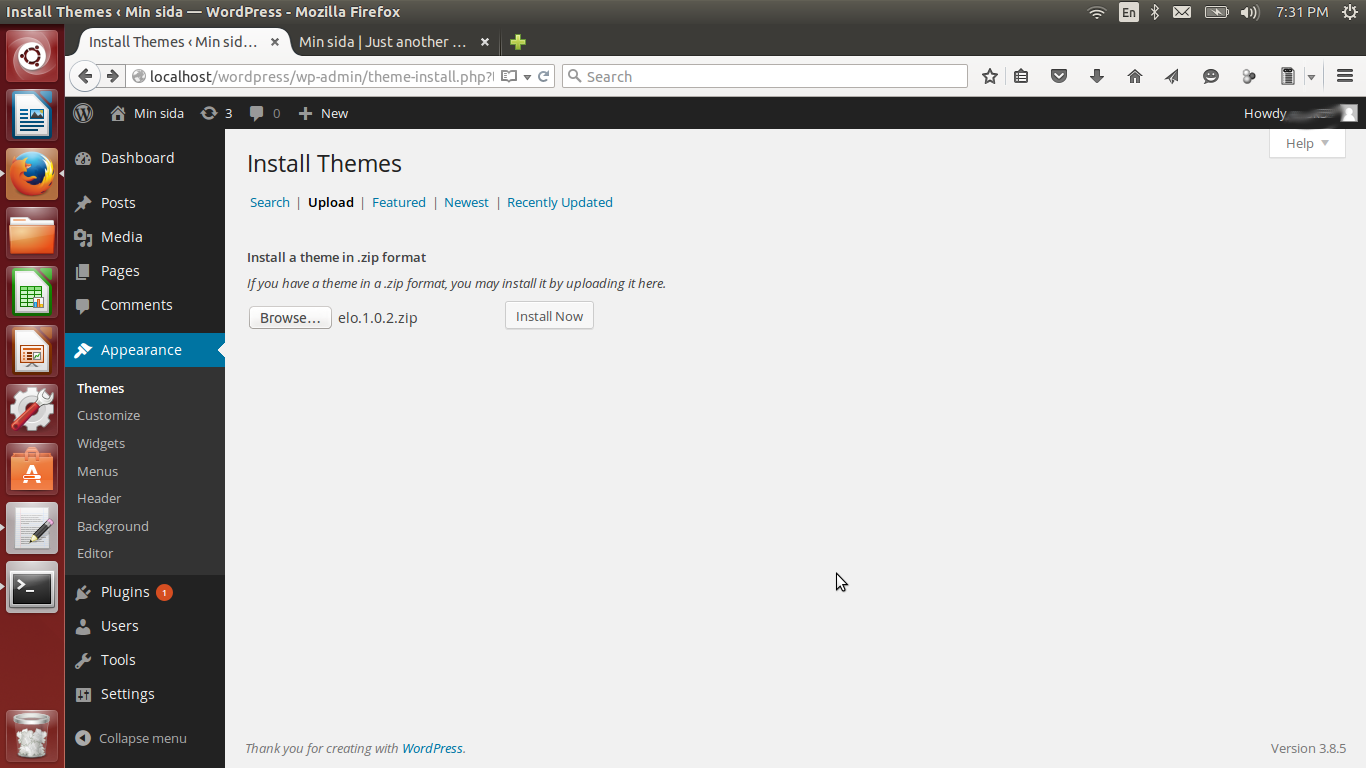
Task: Open the Newest themes tab
Action: (467, 202)
